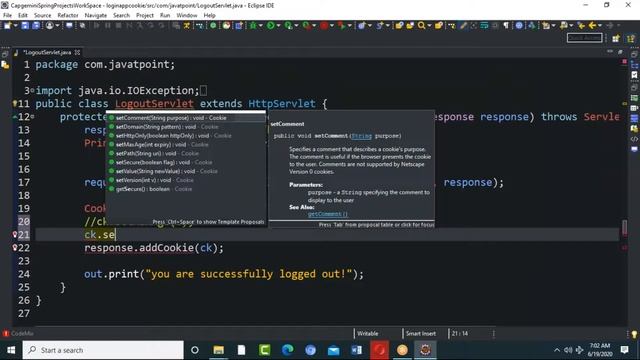Select setMaxAge(int expiry) proposal

coord(186,144)
